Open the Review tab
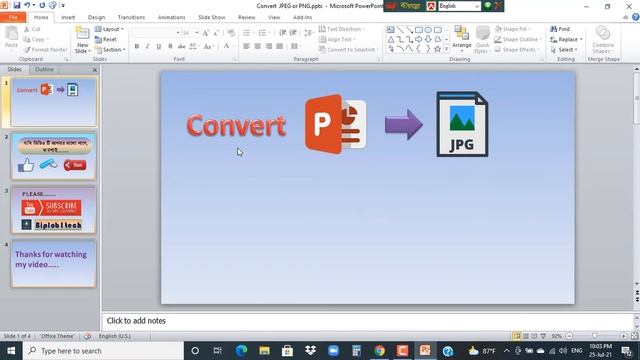The image size is (640, 360). 247,17
